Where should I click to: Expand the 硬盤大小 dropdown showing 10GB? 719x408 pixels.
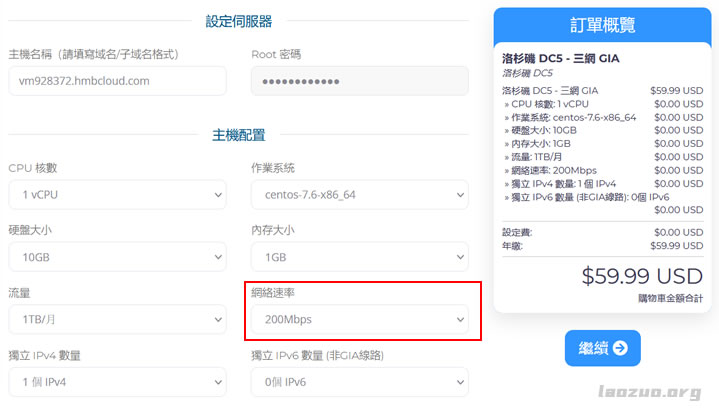pos(117,257)
